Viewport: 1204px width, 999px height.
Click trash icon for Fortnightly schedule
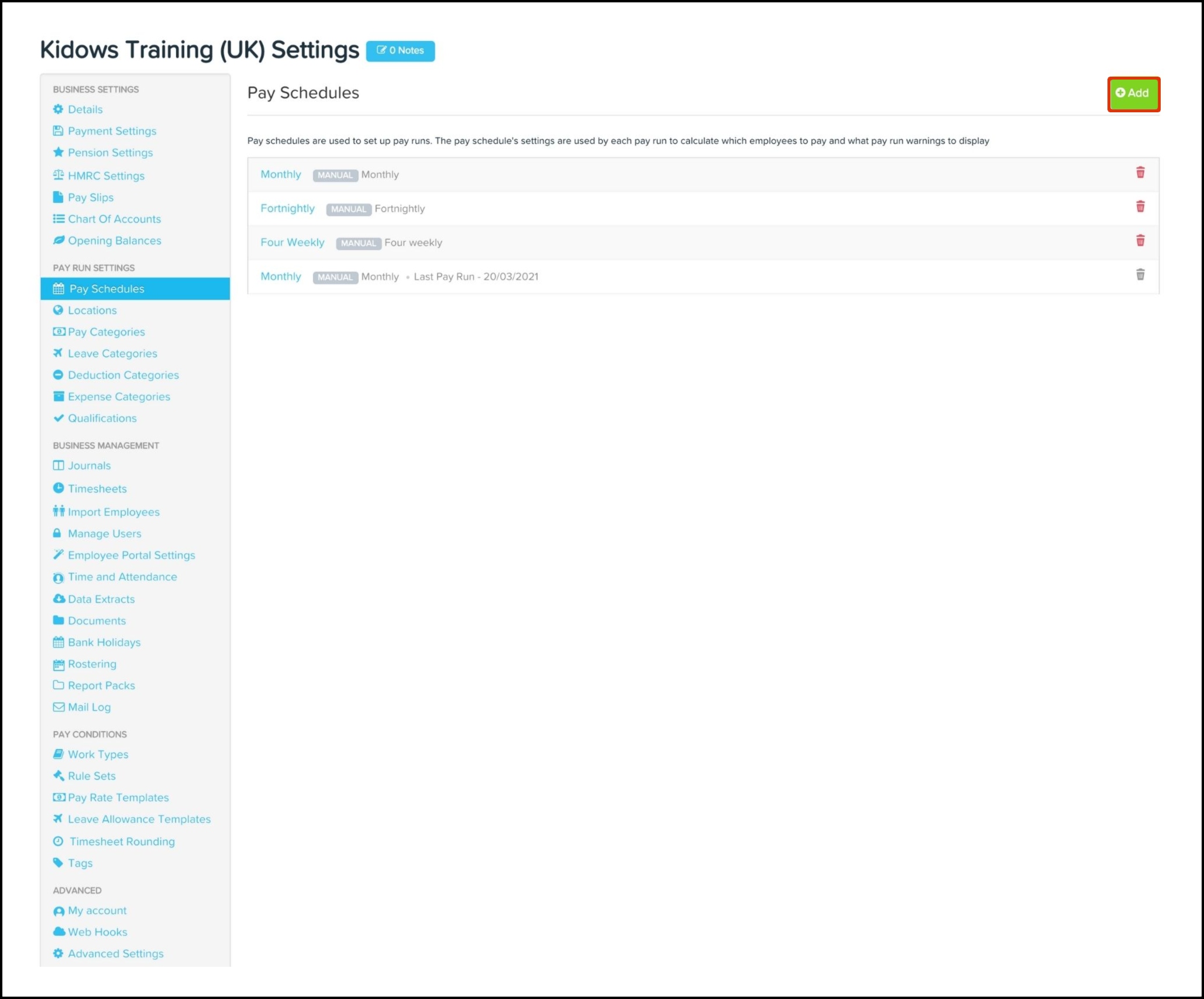pos(1140,206)
